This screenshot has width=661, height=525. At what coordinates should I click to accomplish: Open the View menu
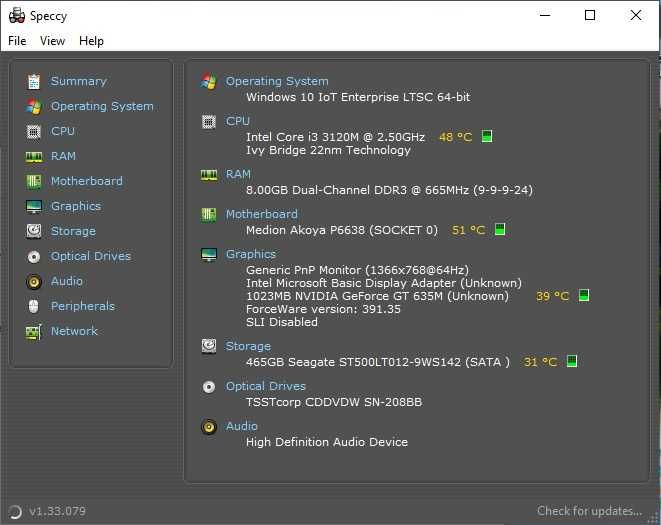point(52,41)
